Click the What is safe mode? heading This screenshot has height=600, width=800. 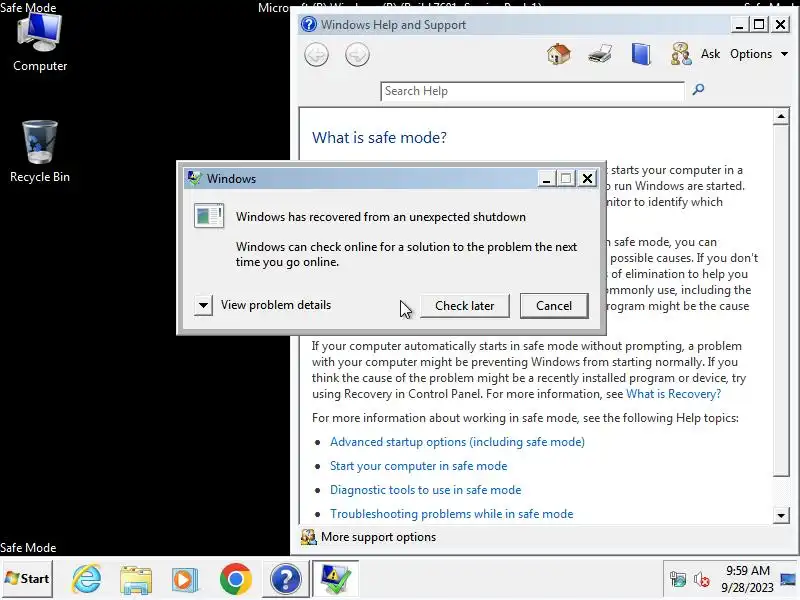click(379, 137)
